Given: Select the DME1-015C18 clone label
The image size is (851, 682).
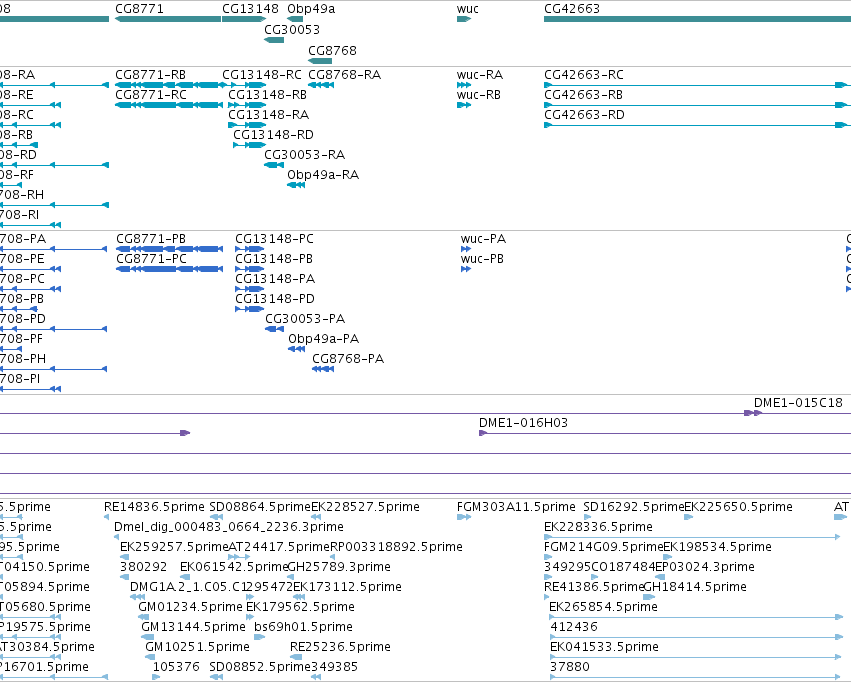Looking at the screenshot, I should pos(798,403).
